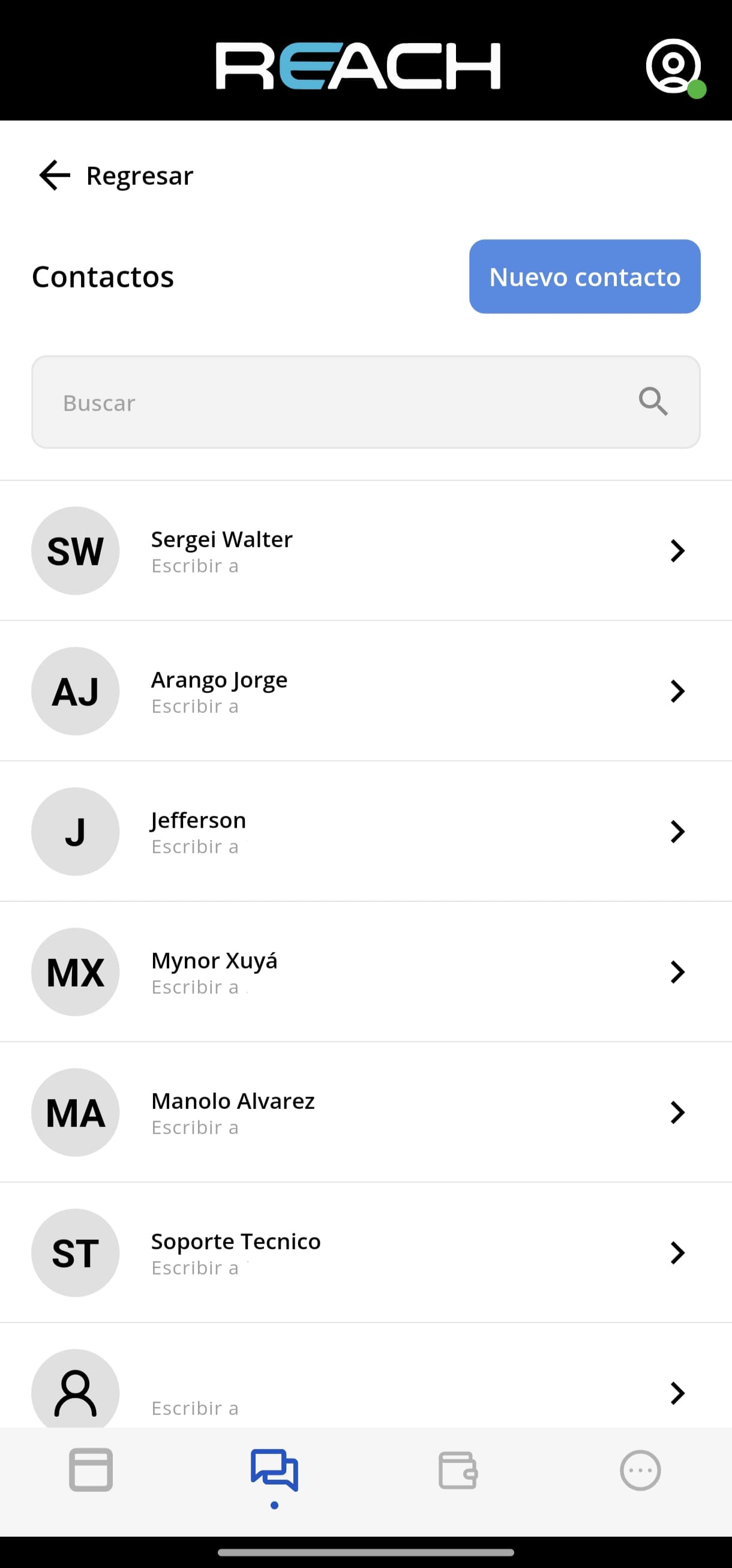Tap the back arrow icon
The height and width of the screenshot is (1568, 732).
55,175
